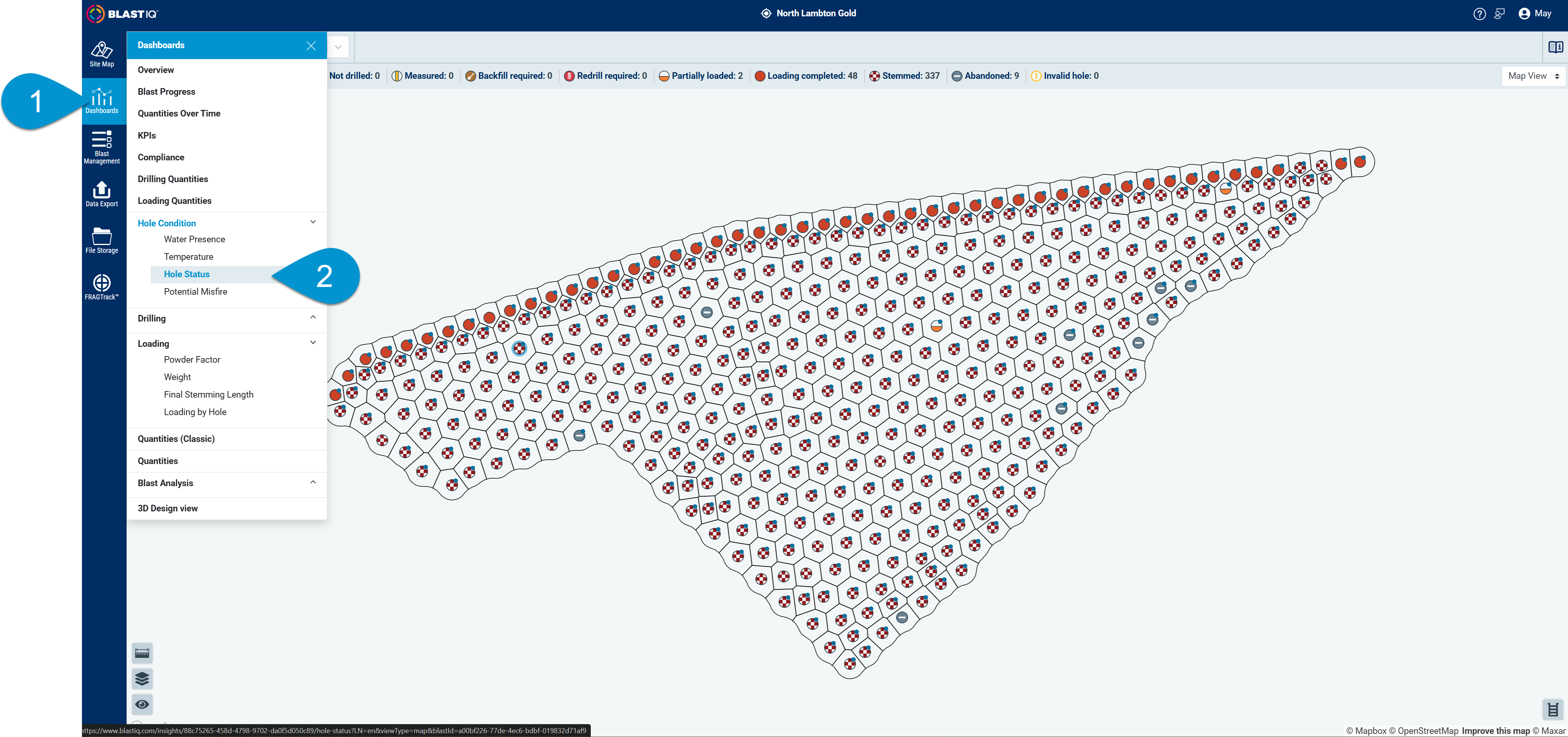Collapse the Loading section chevron
Viewport: 1568px width, 737px height.
click(x=313, y=342)
